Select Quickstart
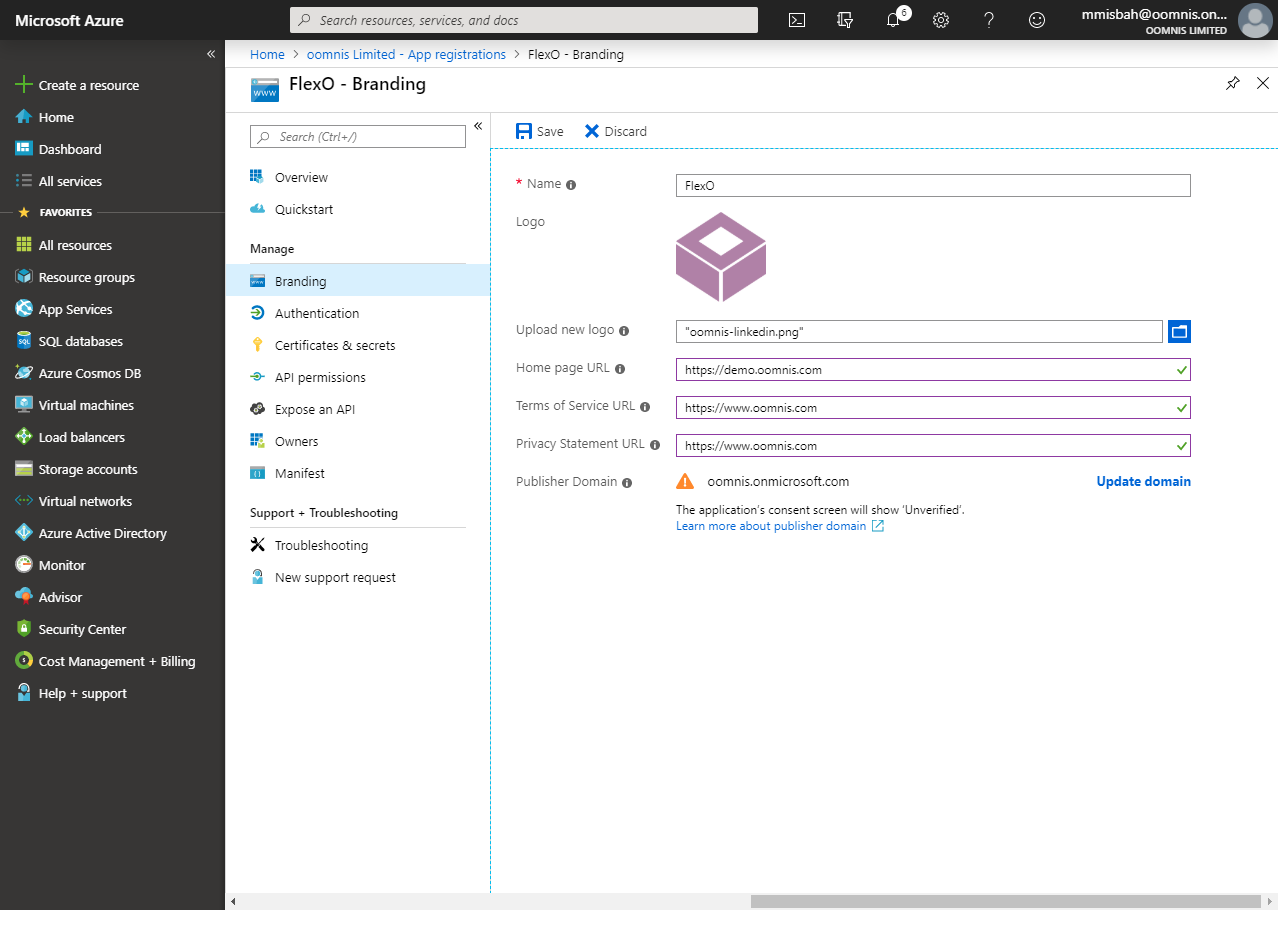Image resolution: width=1278 pixels, height=929 pixels. click(358, 209)
